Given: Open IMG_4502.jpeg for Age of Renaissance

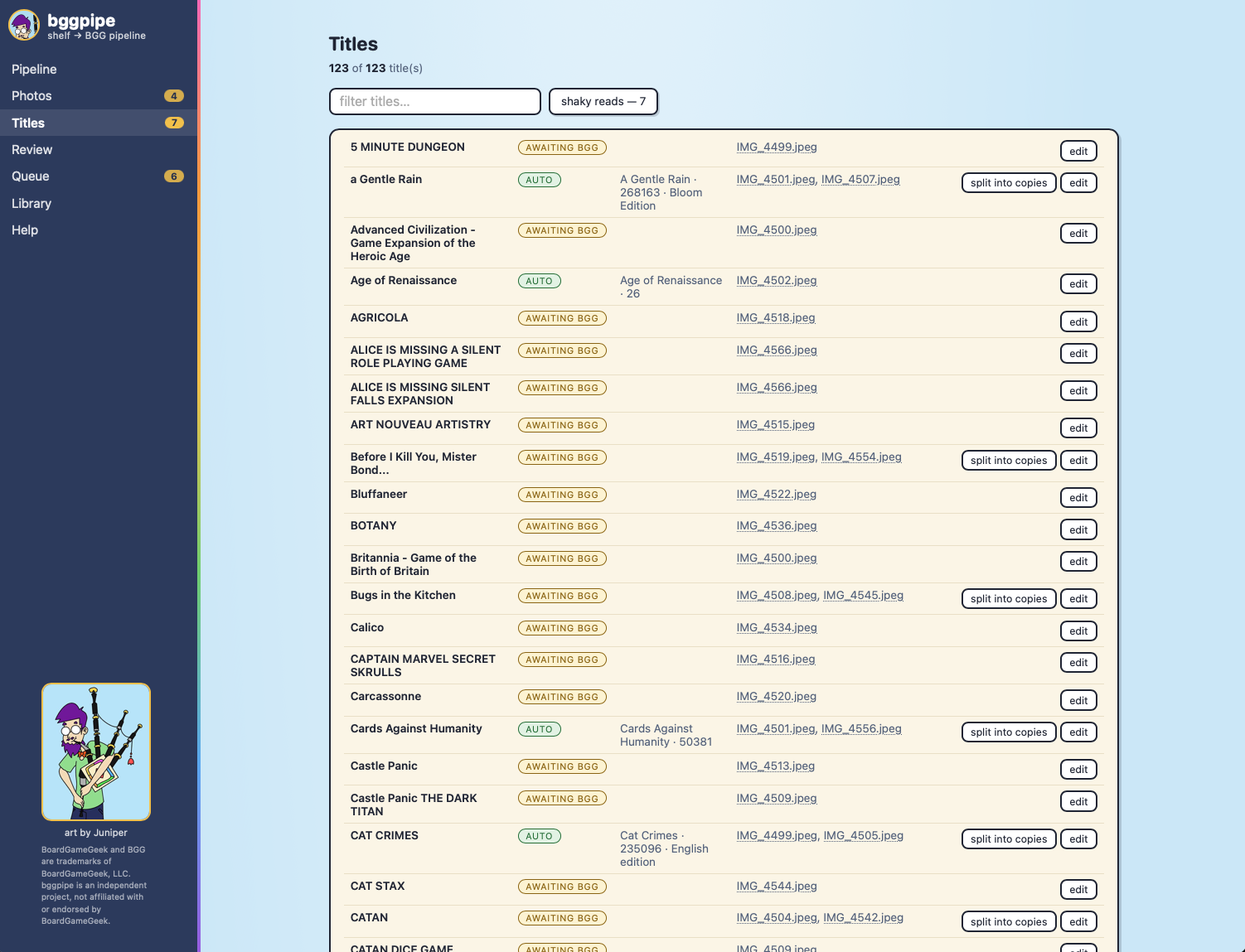Looking at the screenshot, I should [777, 280].
